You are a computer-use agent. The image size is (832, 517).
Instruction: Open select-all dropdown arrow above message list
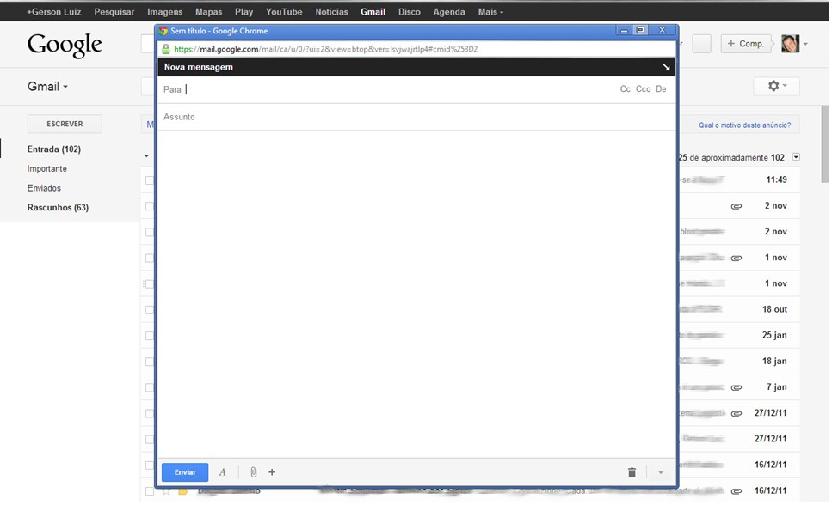[x=146, y=156]
